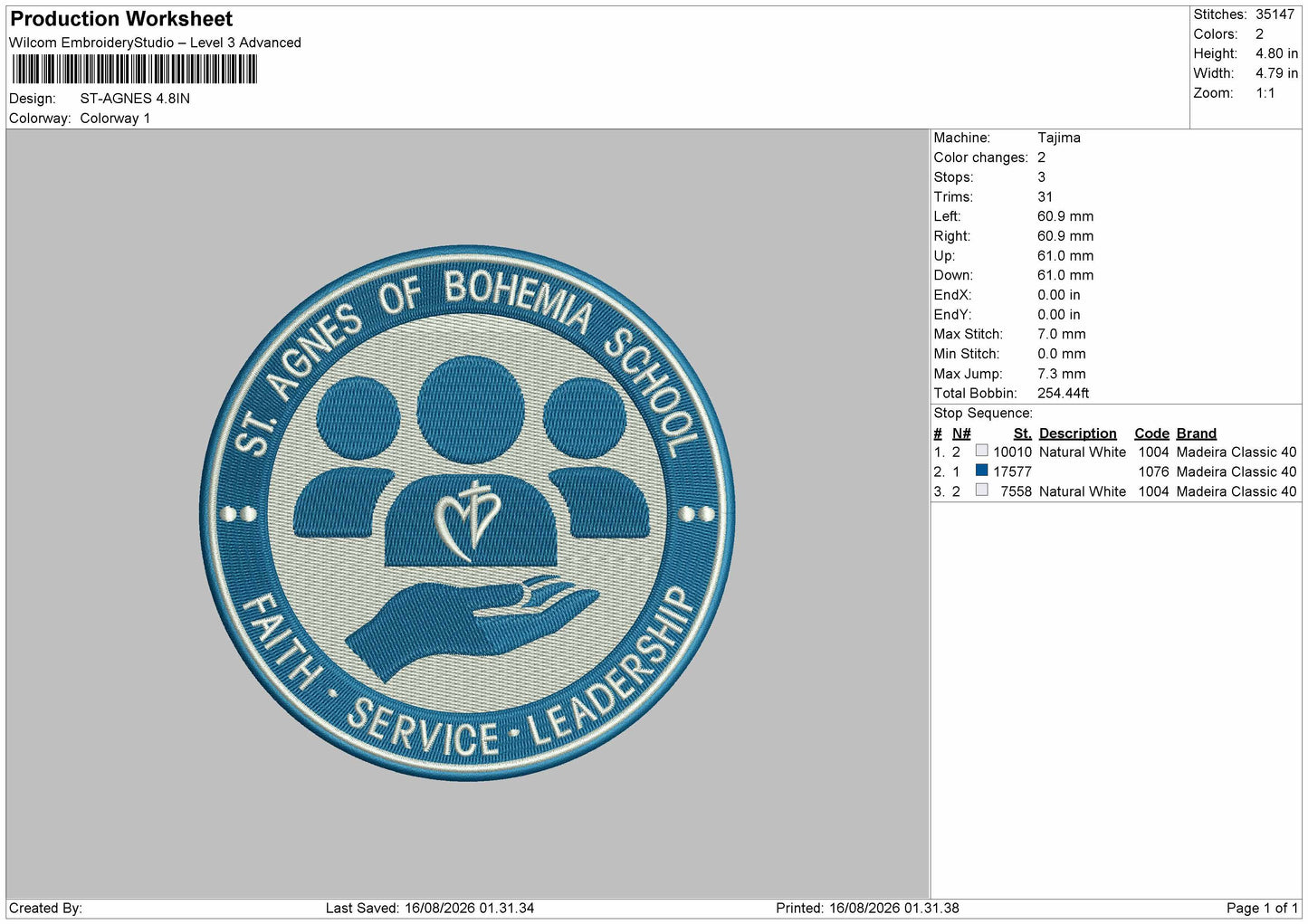Click code "1004" in stop row 3
1308x924 pixels.
1154,491
